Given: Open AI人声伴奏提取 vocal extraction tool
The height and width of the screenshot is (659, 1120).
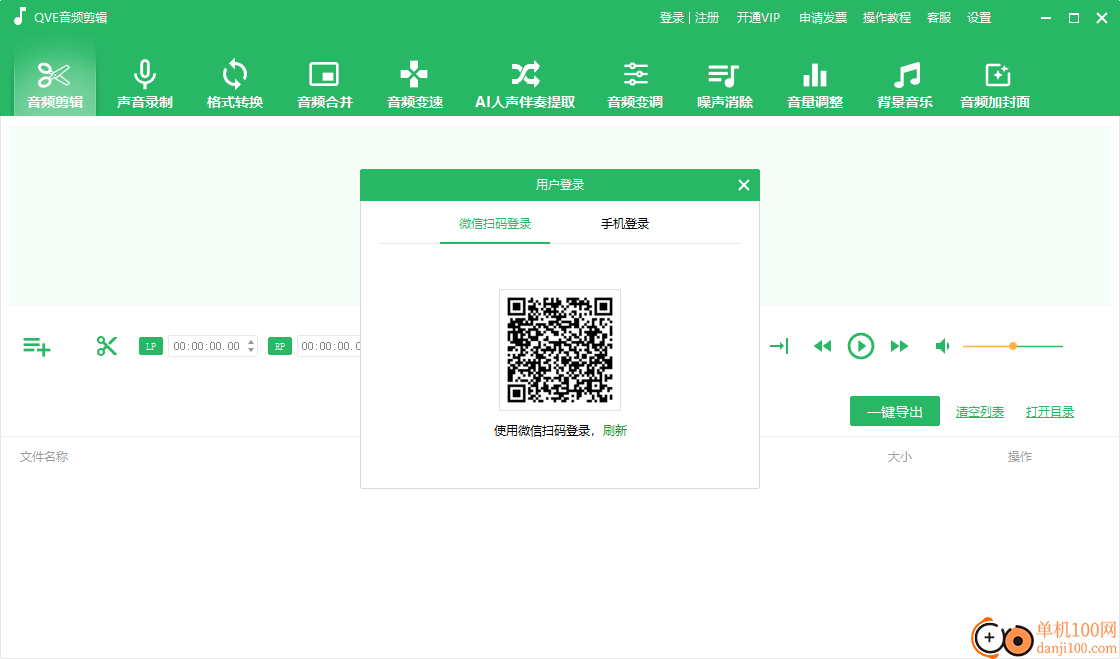Looking at the screenshot, I should [525, 84].
